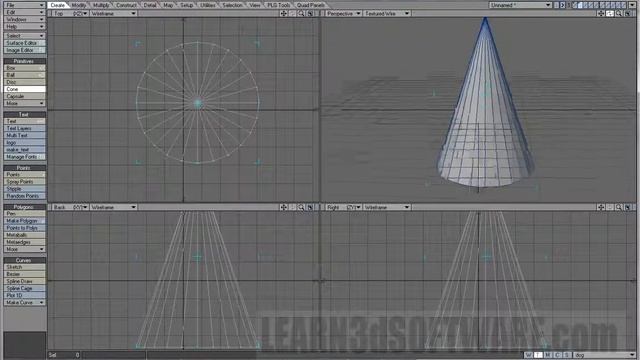Viewport: 640px width, 360px height.
Task: Click the previous layer bank arrow button
Action: tap(556, 5)
